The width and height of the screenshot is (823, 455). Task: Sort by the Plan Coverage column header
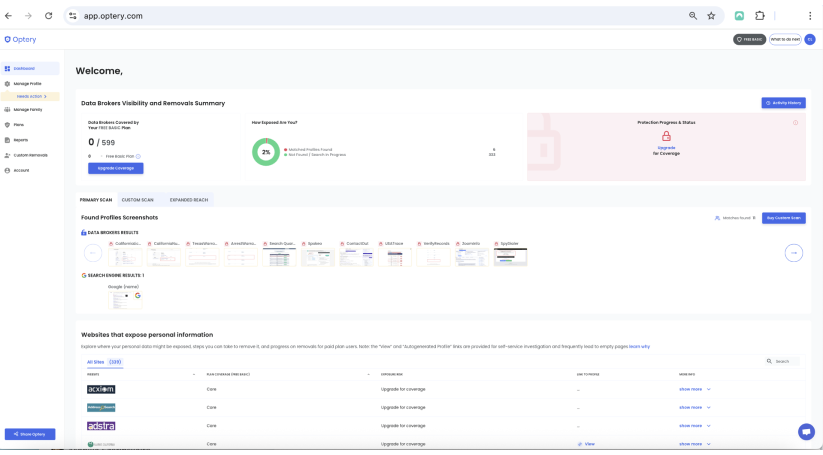[x=228, y=375]
